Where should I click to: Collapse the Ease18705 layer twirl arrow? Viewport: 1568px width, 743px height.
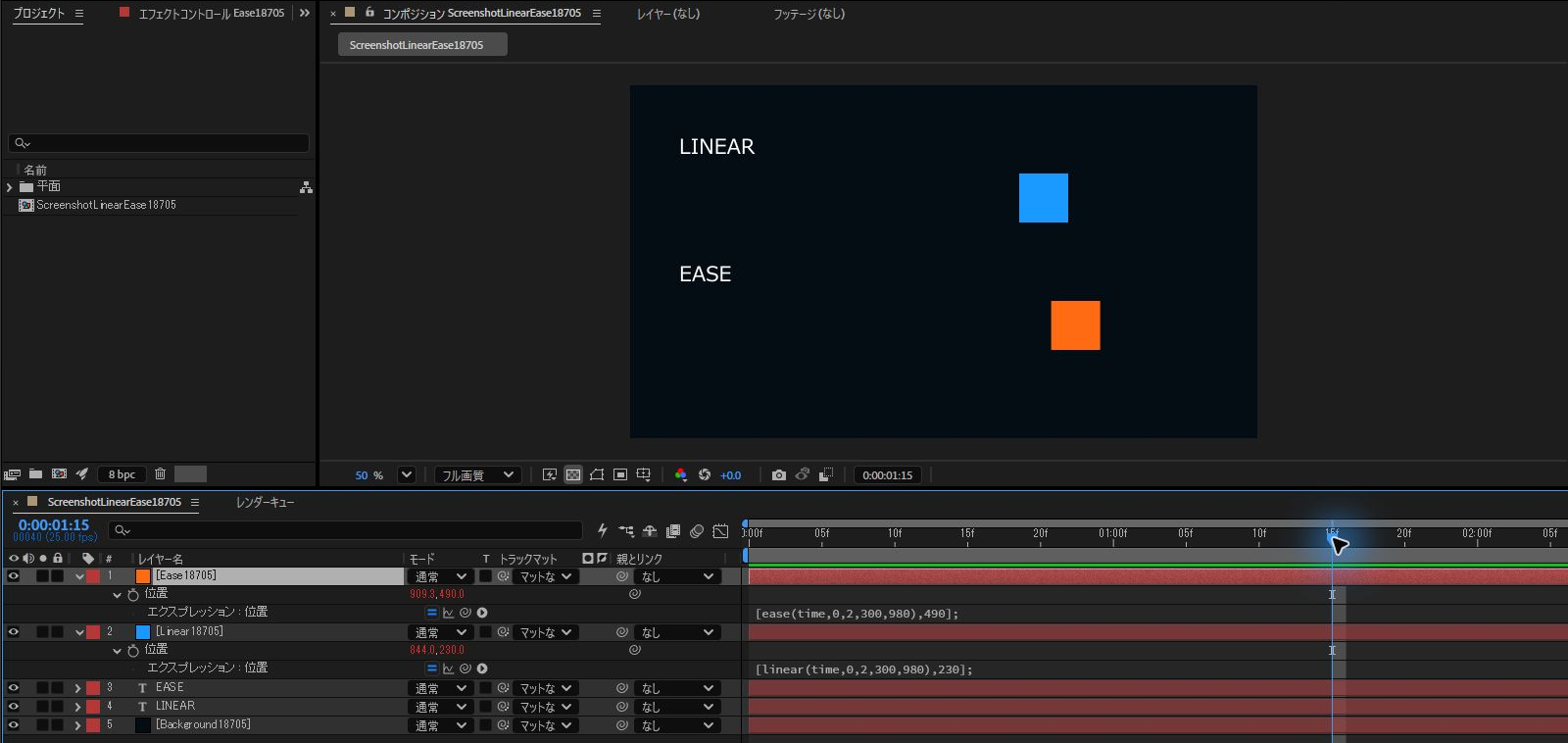[79, 576]
